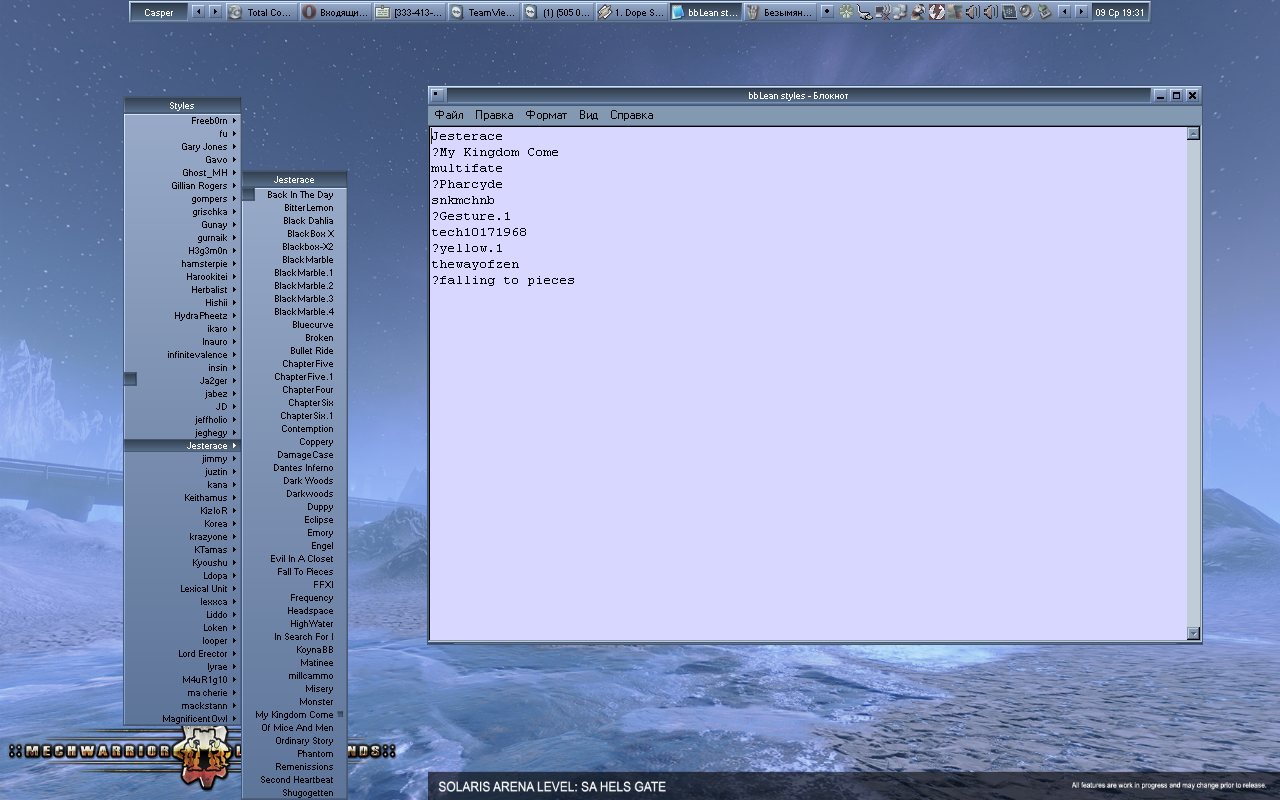The image size is (1280, 800).
Task: Select the BlackMarble.2 style
Action: click(x=302, y=285)
